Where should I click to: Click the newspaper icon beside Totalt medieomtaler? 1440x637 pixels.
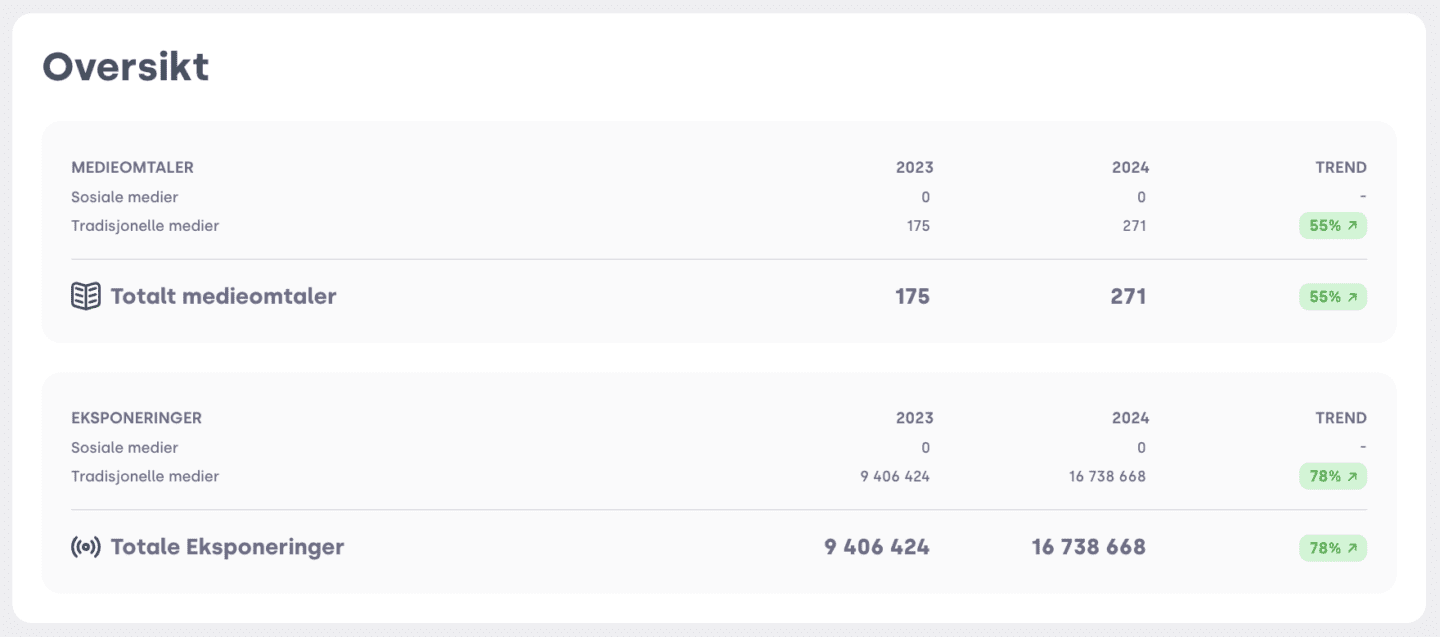click(x=86, y=296)
